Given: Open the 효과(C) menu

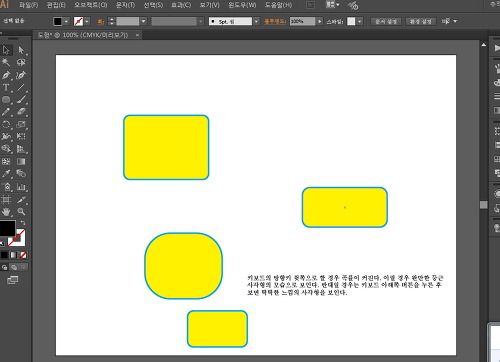Looking at the screenshot, I should [181, 5].
